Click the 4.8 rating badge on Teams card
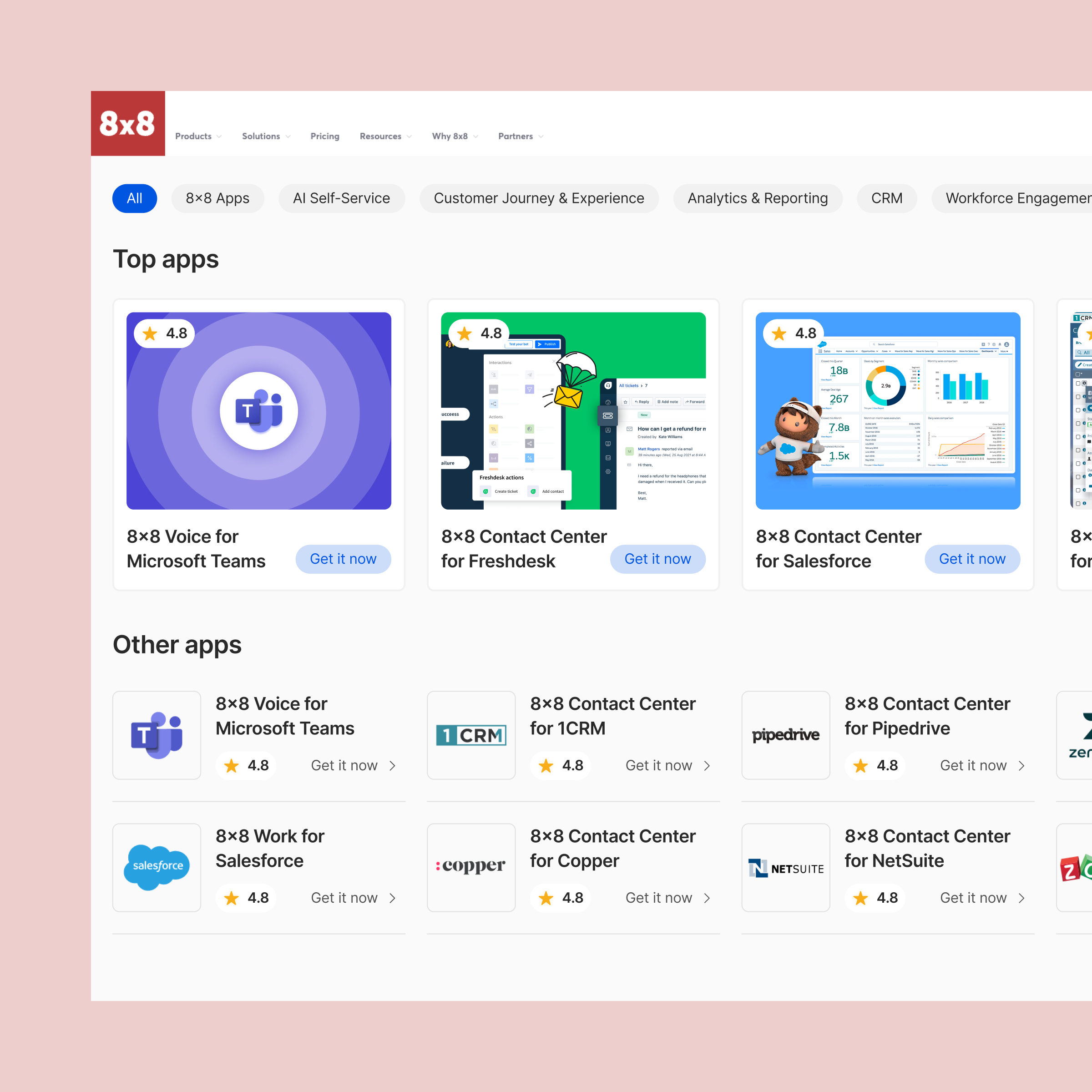1092x1092 pixels. [x=164, y=334]
